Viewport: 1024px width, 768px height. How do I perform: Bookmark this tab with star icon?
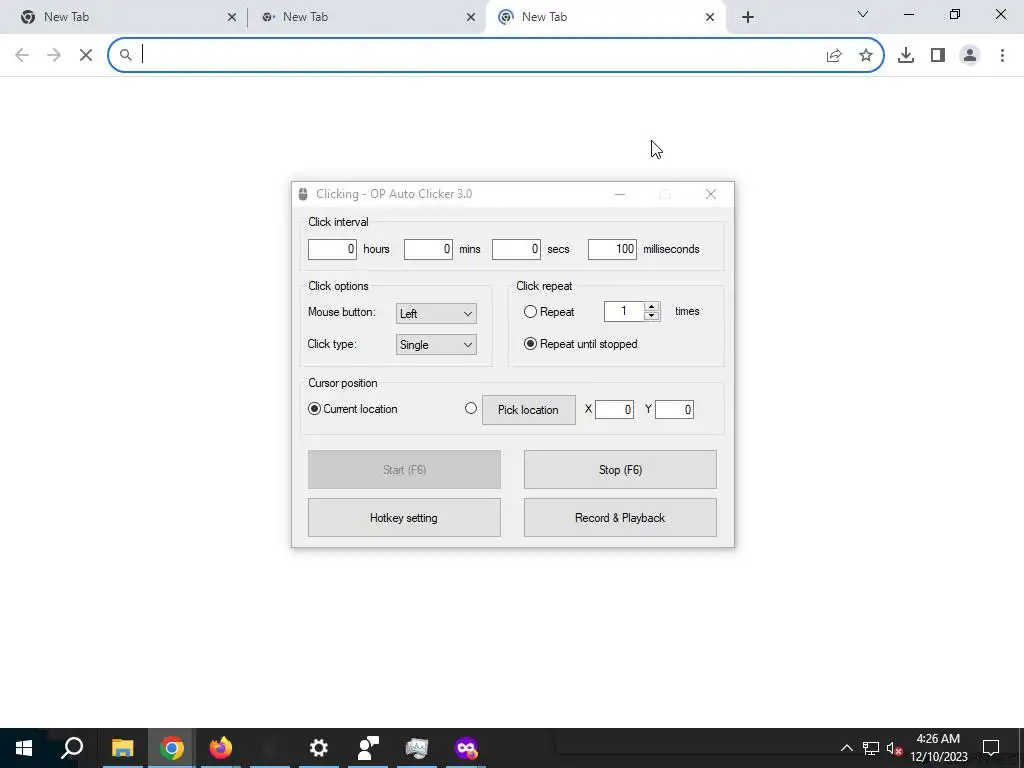click(866, 56)
